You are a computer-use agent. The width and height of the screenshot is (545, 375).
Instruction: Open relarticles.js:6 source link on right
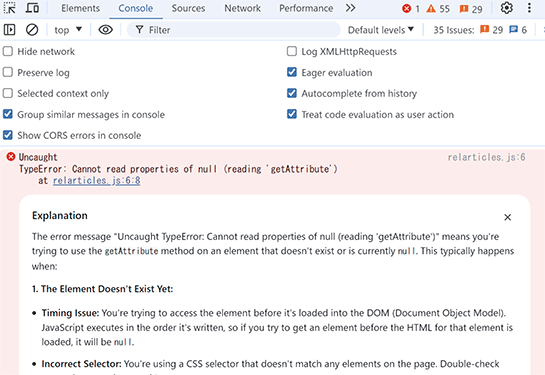coord(486,157)
